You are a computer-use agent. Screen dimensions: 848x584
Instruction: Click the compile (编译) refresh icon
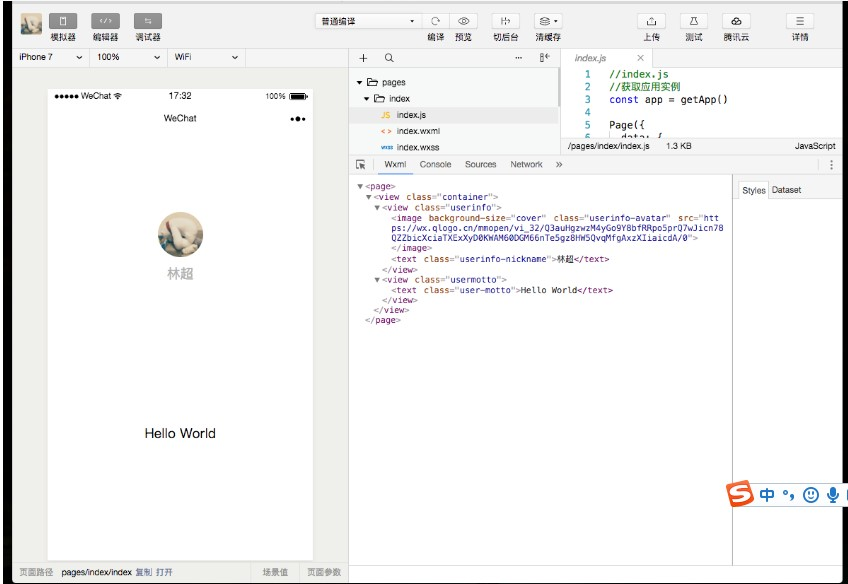pos(435,21)
